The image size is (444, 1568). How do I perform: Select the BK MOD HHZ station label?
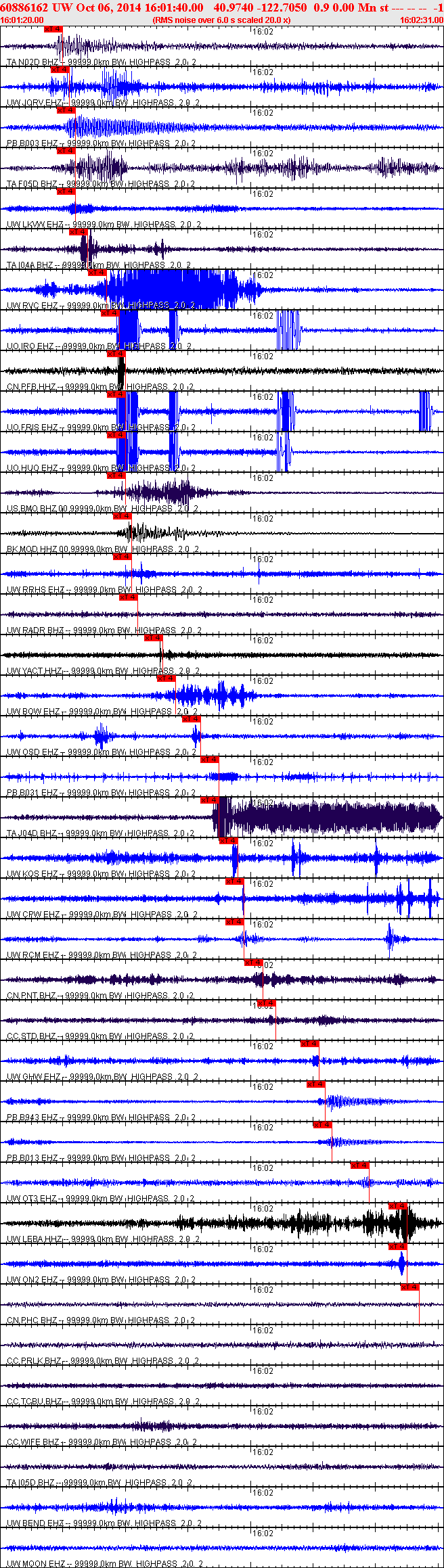(103, 549)
